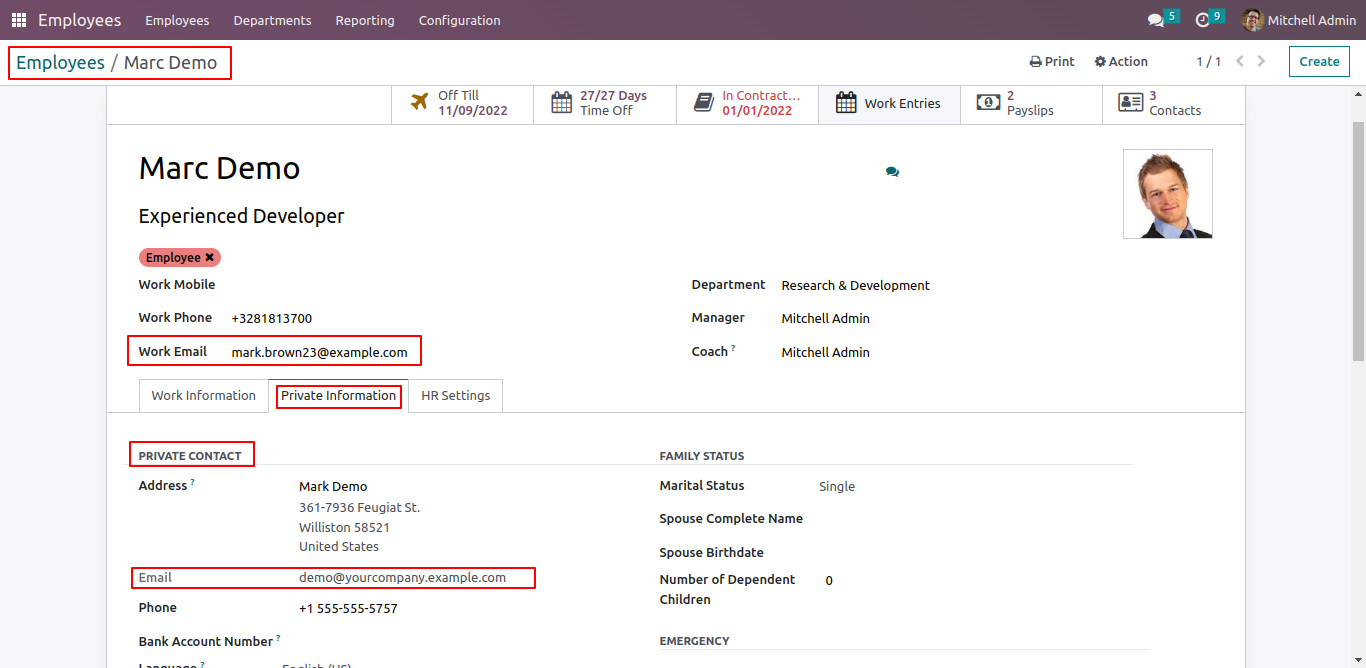Remove the Employee tag with the x

pos(209,257)
